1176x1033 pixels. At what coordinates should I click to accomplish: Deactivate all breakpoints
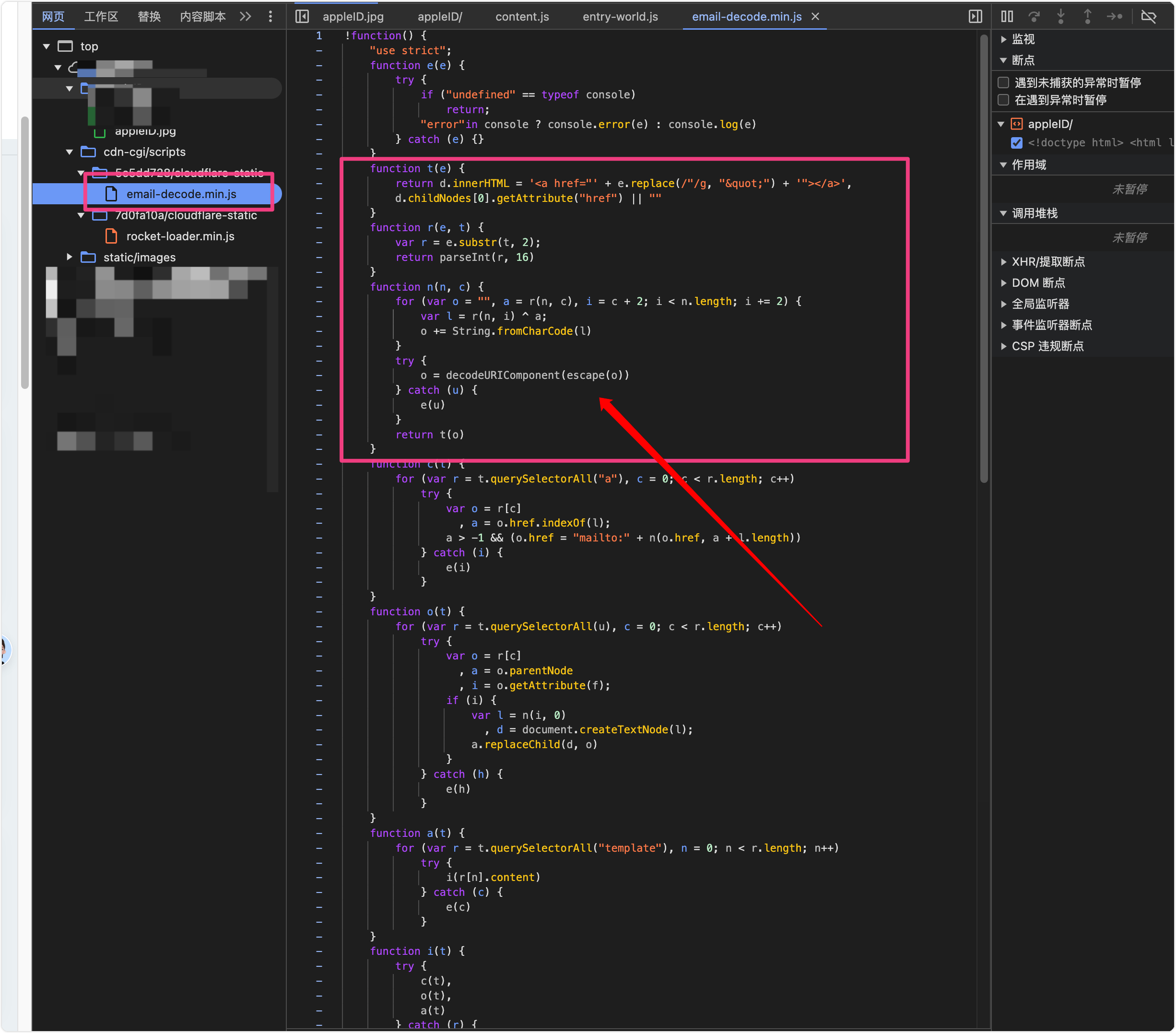(x=1148, y=17)
